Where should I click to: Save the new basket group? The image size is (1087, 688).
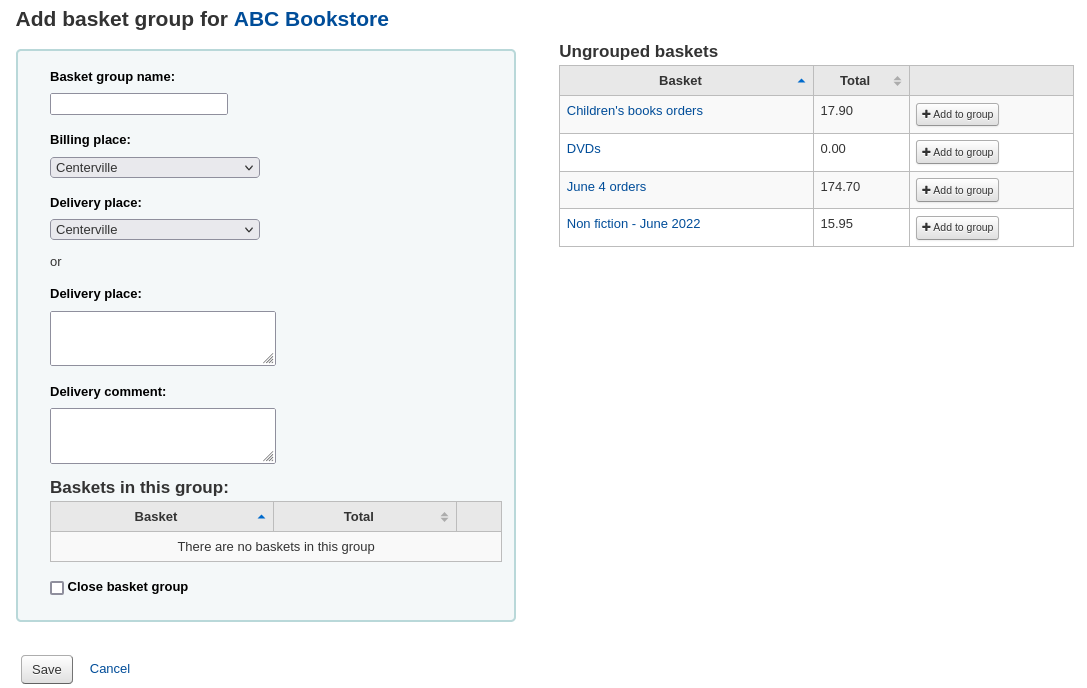[x=46, y=669]
